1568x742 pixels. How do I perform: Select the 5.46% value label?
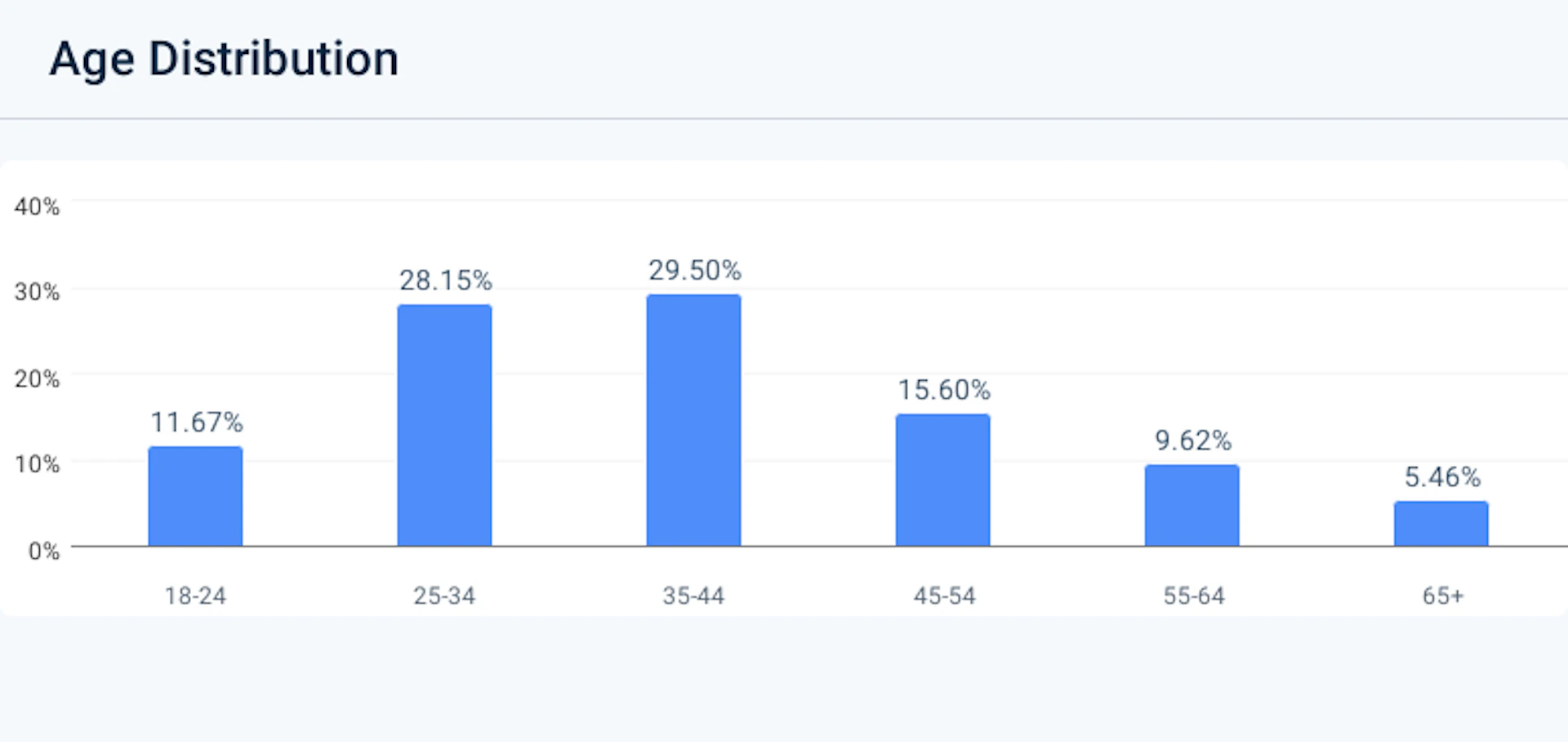click(x=1442, y=477)
